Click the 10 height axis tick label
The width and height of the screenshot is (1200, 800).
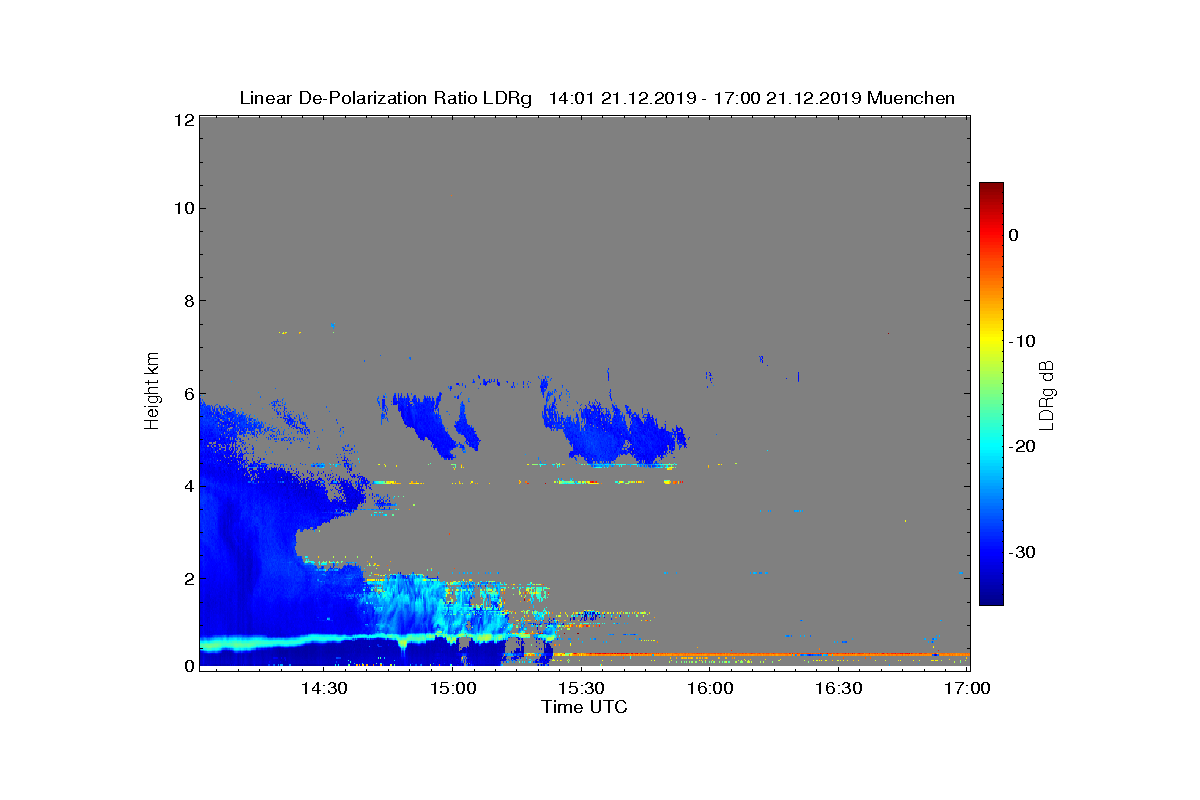pos(183,208)
